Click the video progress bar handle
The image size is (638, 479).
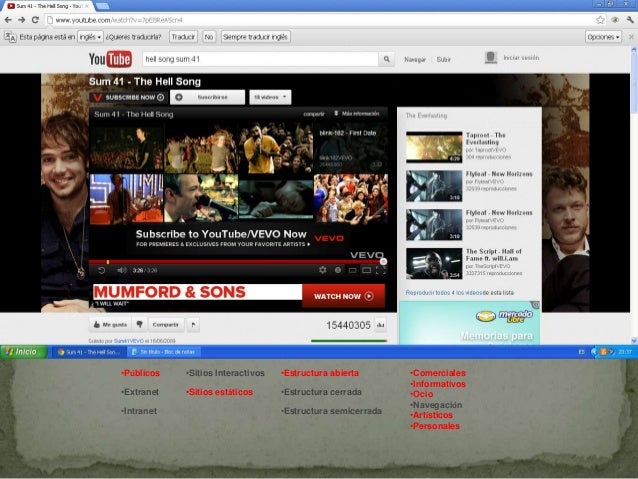[383, 262]
